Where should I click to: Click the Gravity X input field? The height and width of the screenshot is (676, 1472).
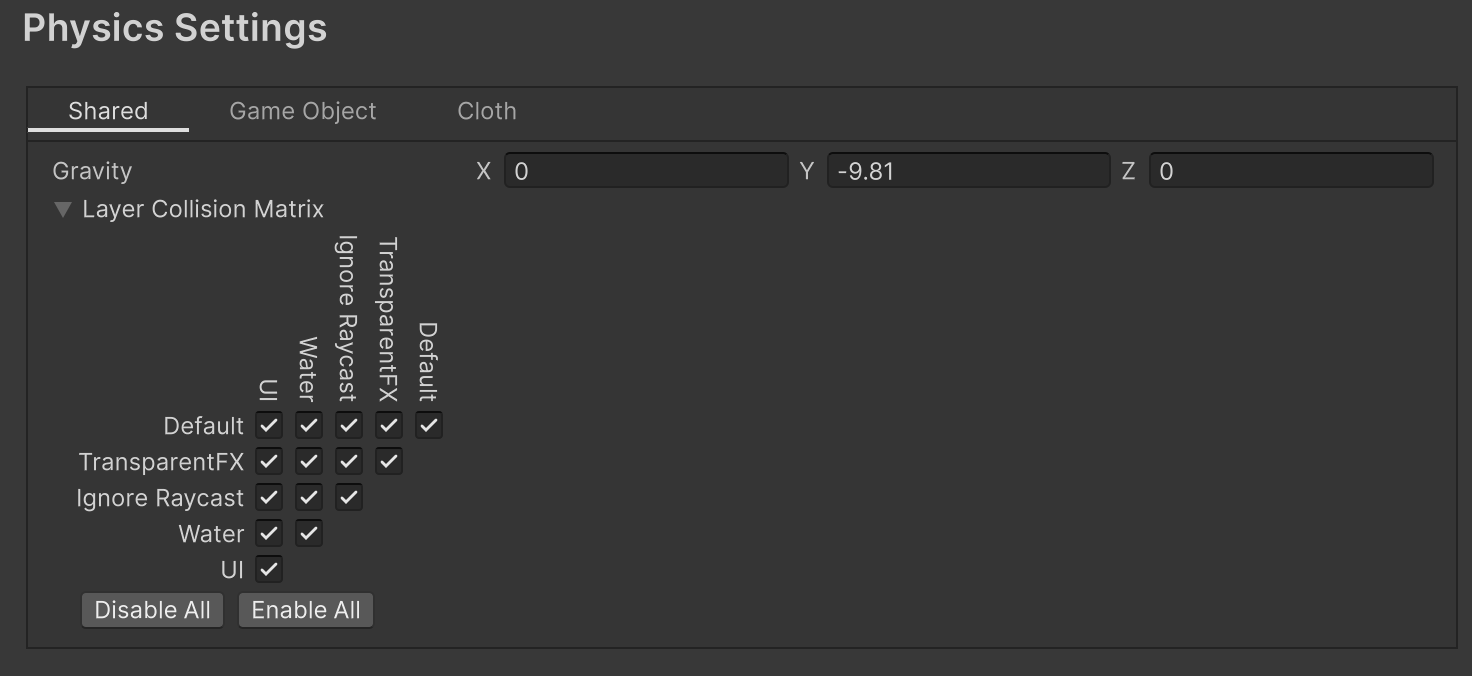coord(645,170)
